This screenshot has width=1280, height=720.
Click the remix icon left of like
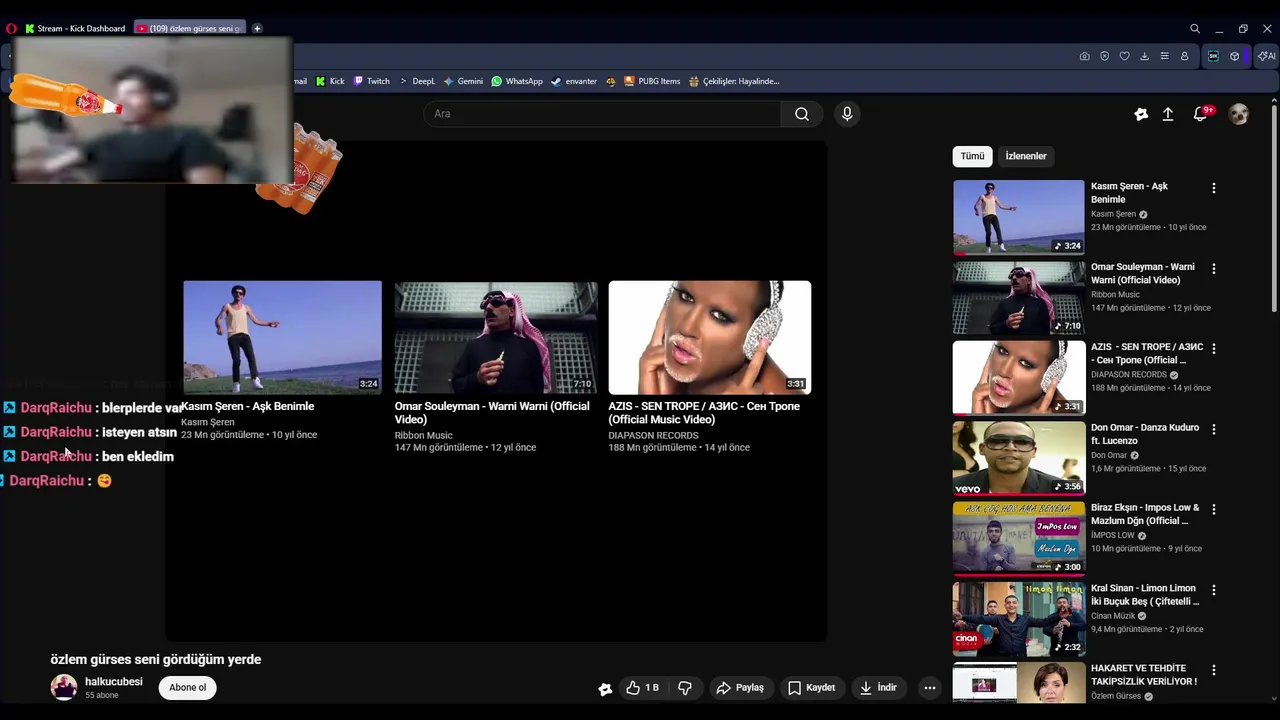(605, 688)
